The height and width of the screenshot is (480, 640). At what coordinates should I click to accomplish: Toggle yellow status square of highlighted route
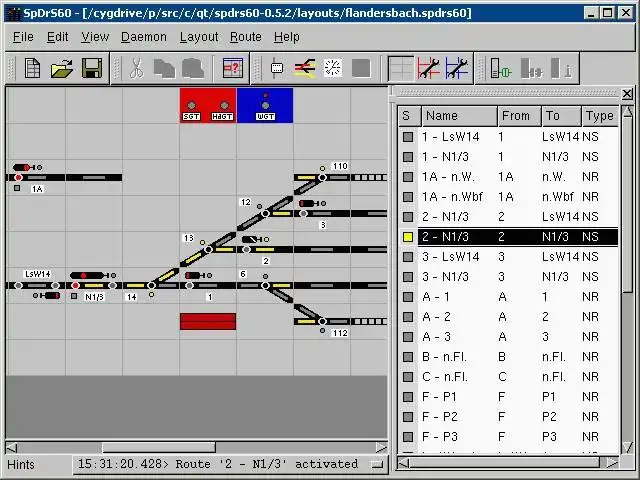tap(408, 237)
